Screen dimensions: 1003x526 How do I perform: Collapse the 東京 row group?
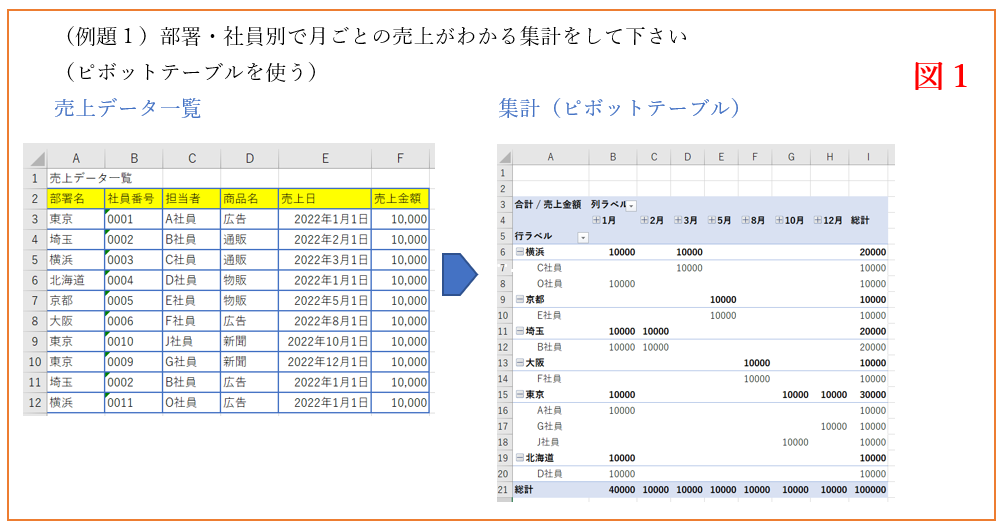tap(519, 394)
